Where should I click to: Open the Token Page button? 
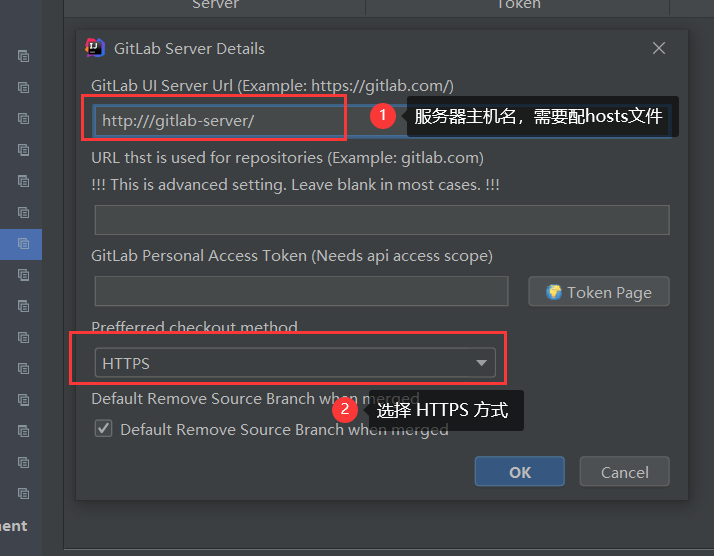pos(599,291)
